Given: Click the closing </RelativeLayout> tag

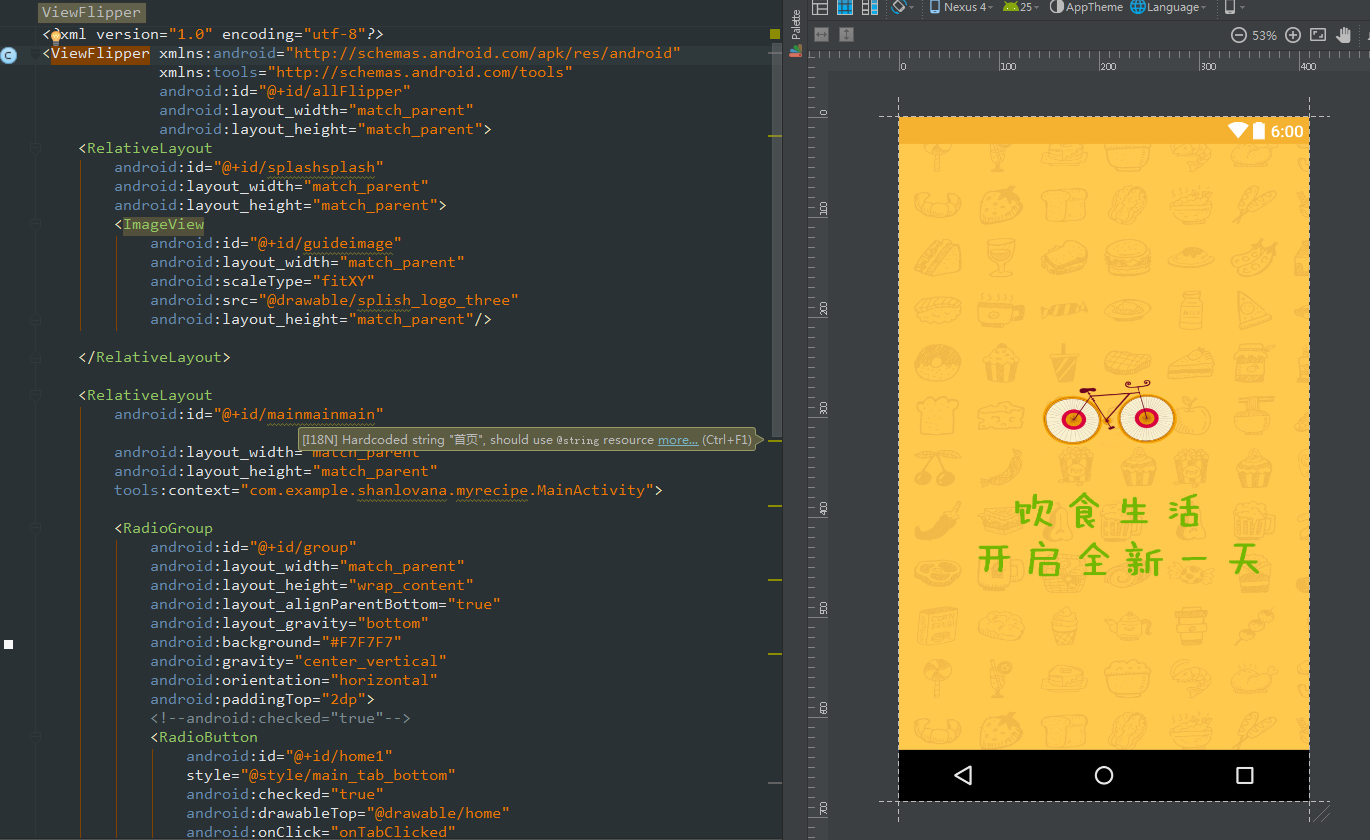Looking at the screenshot, I should [x=155, y=357].
